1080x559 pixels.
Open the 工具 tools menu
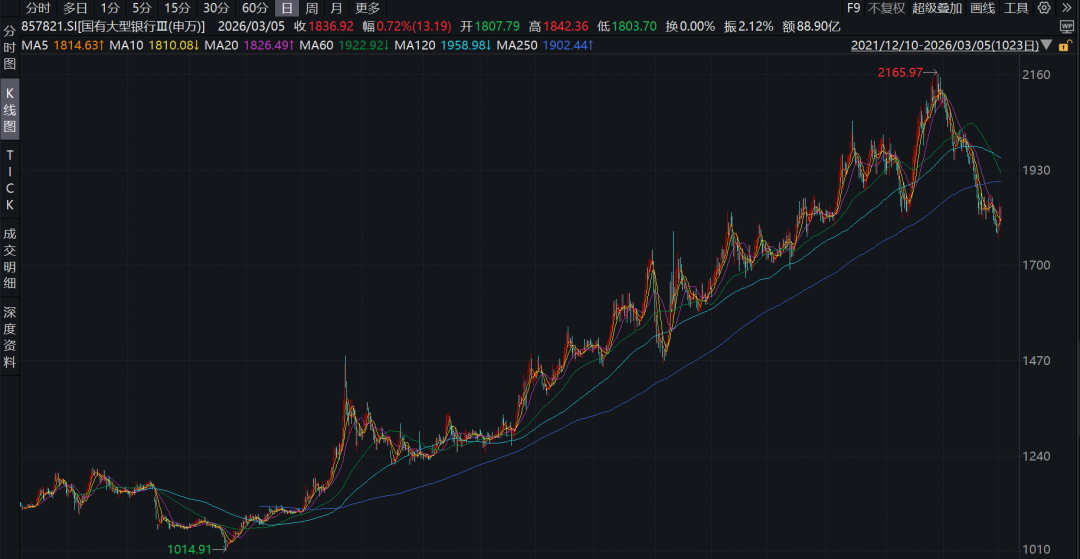click(1016, 8)
